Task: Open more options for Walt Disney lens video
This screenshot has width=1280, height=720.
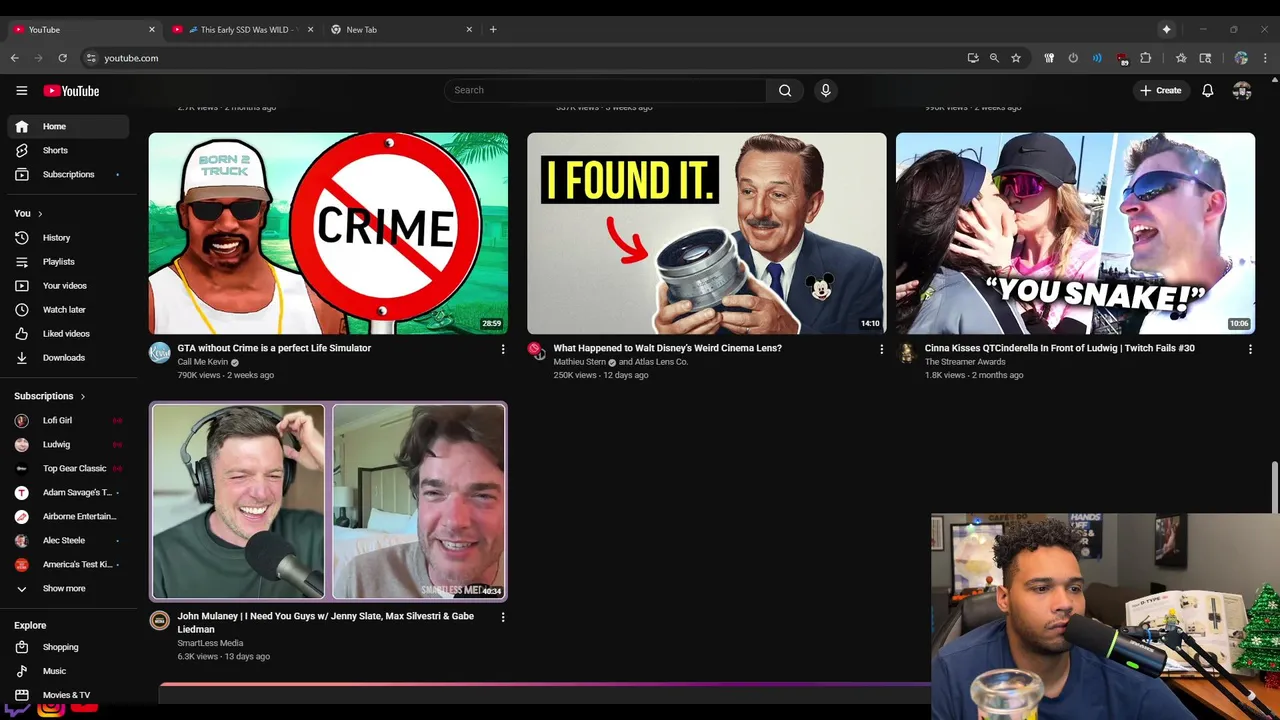Action: pos(881,349)
